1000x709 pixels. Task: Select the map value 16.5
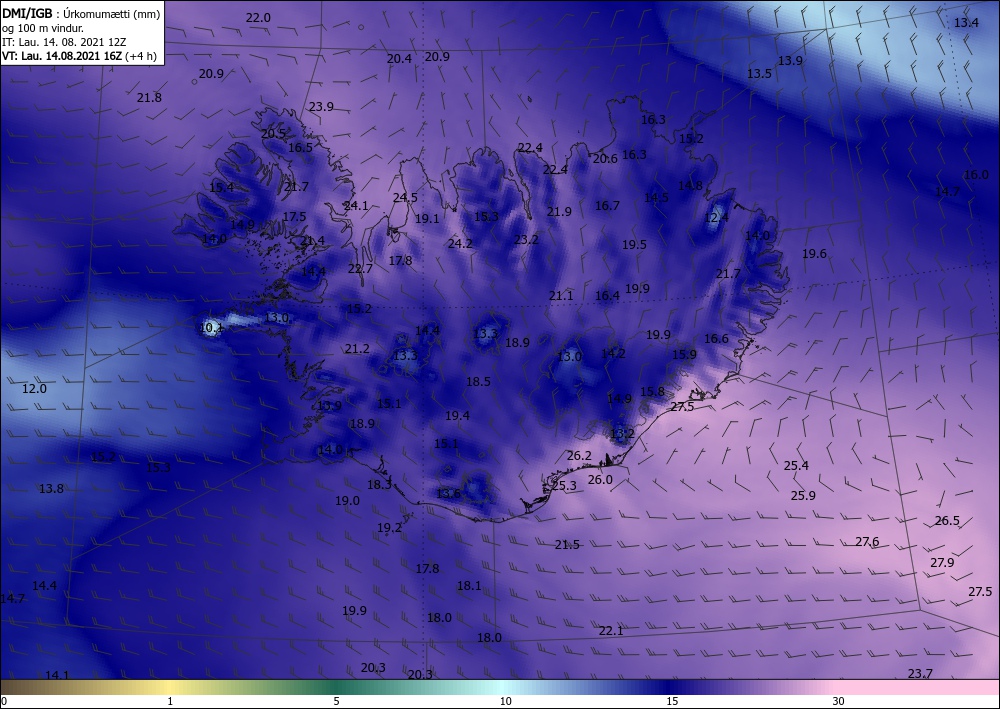click(x=300, y=147)
